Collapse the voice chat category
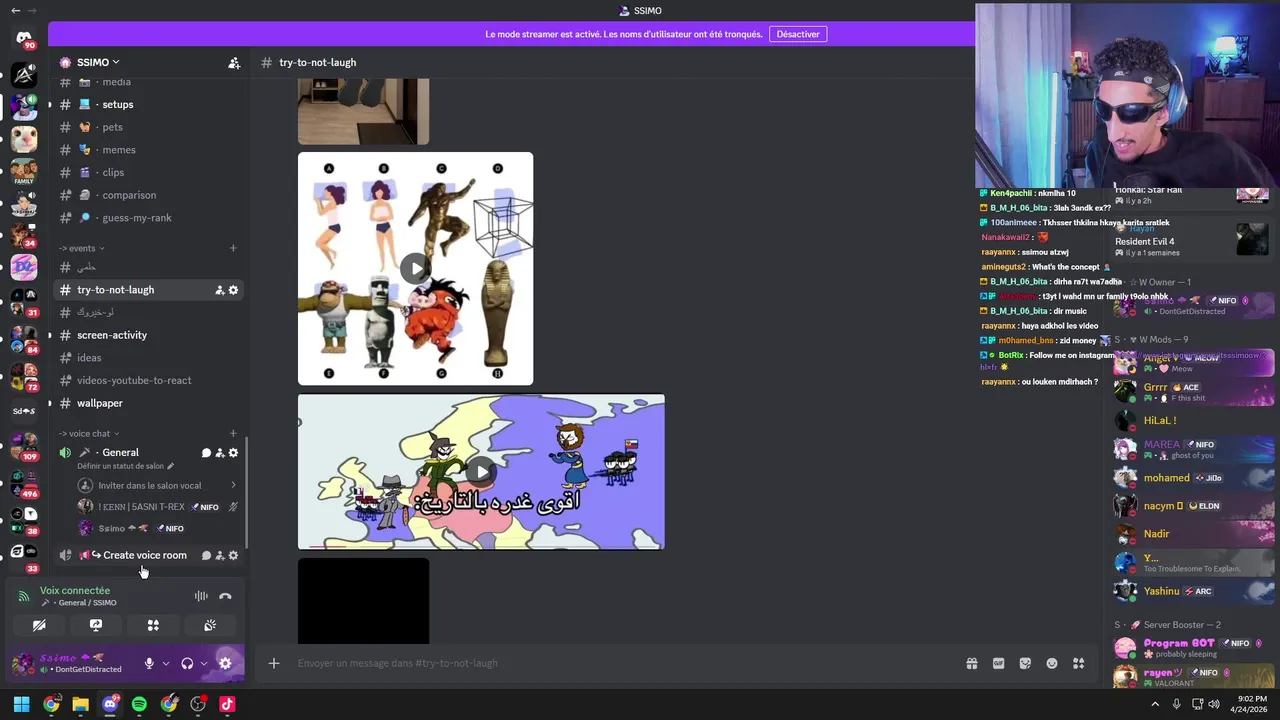 (88, 434)
